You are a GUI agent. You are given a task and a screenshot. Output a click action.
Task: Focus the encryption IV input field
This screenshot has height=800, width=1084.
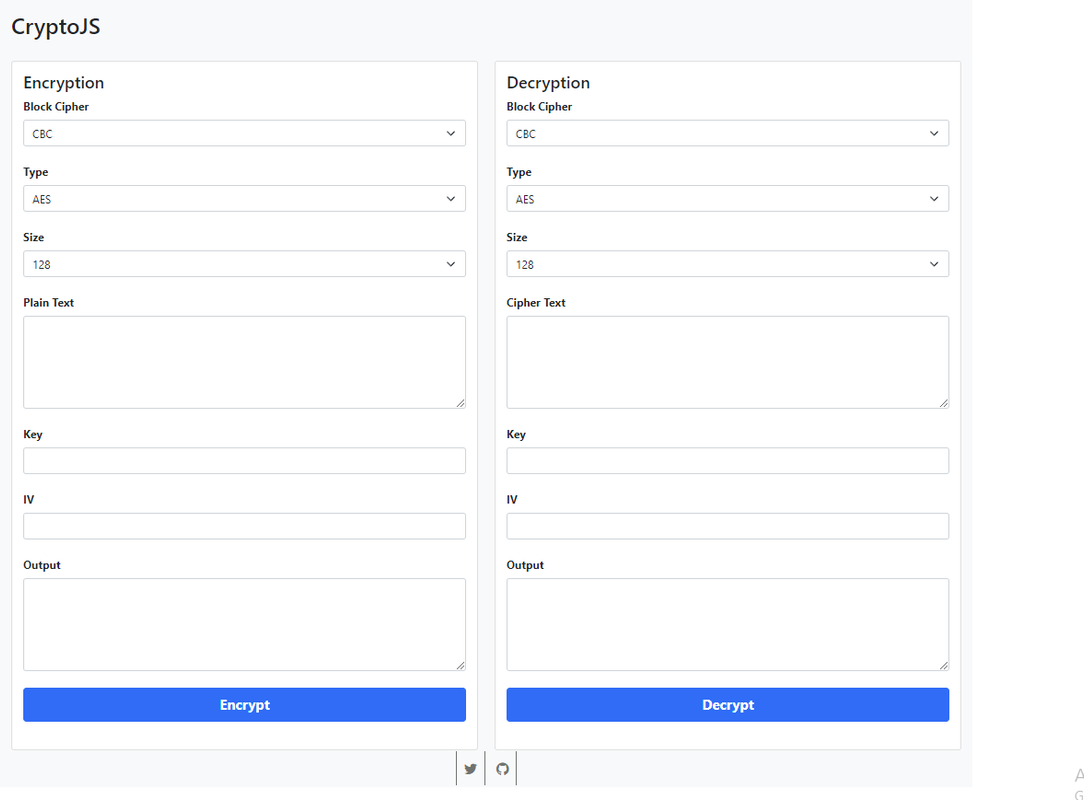point(244,525)
